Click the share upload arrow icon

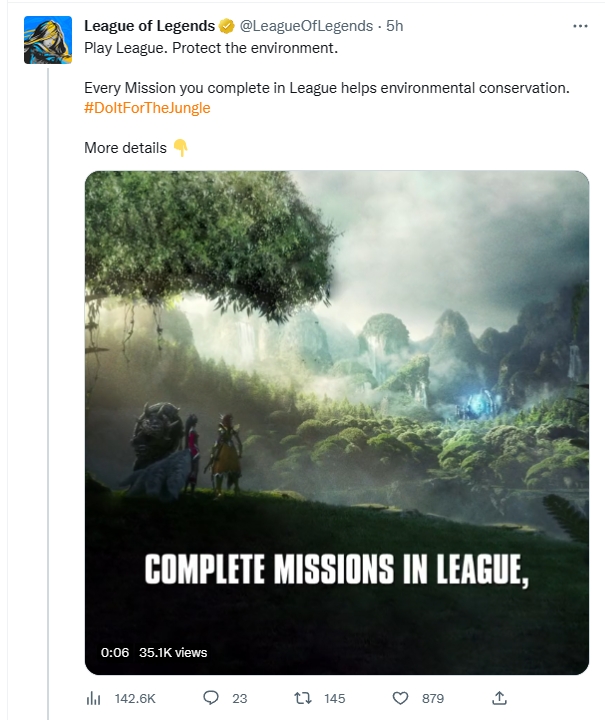tap(501, 697)
